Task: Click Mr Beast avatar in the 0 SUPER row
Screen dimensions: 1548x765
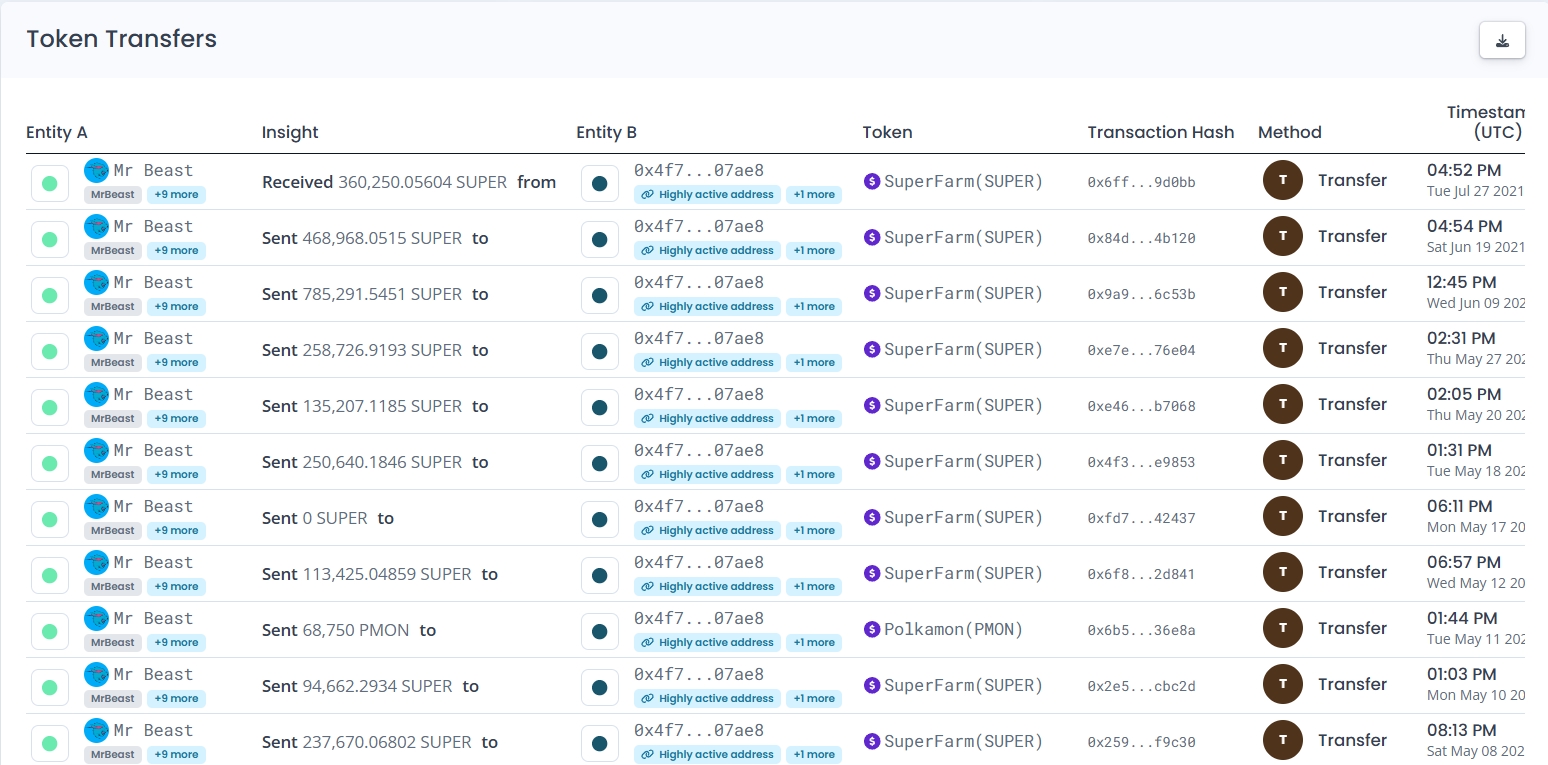Action: [x=97, y=506]
